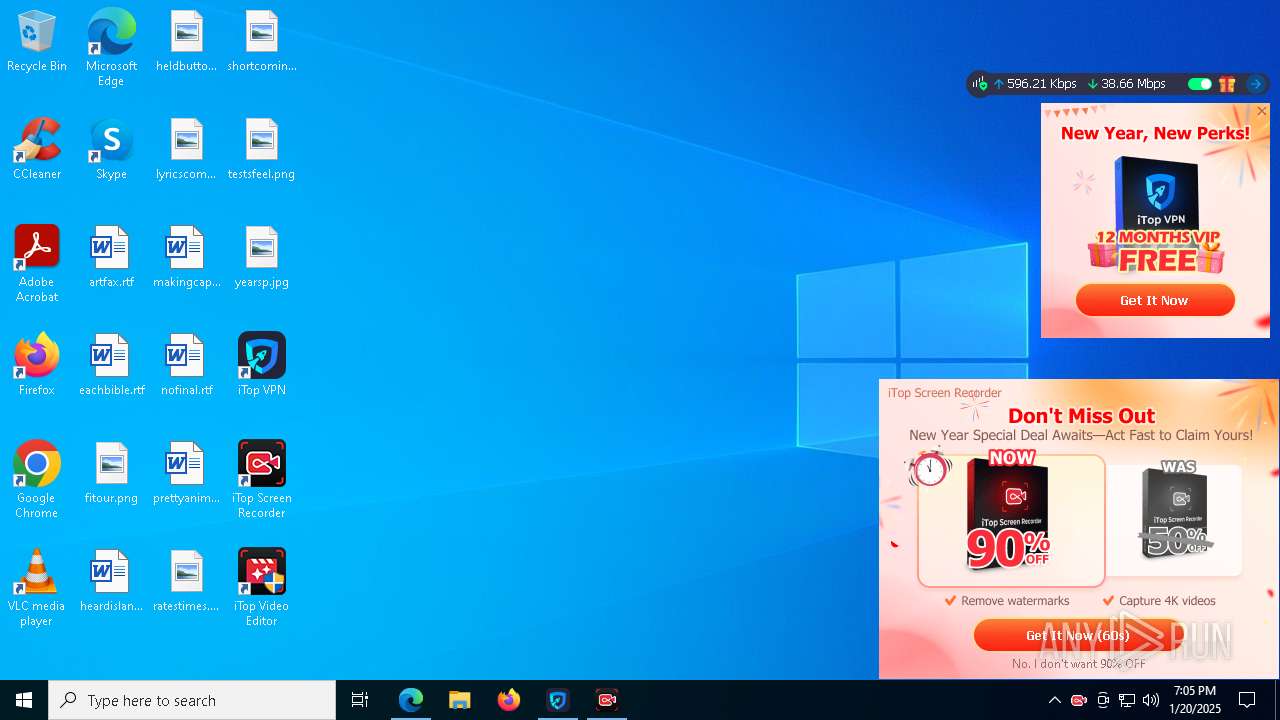Click the No, I don't want 90% OFF link
The image size is (1280, 720).
(1078, 664)
